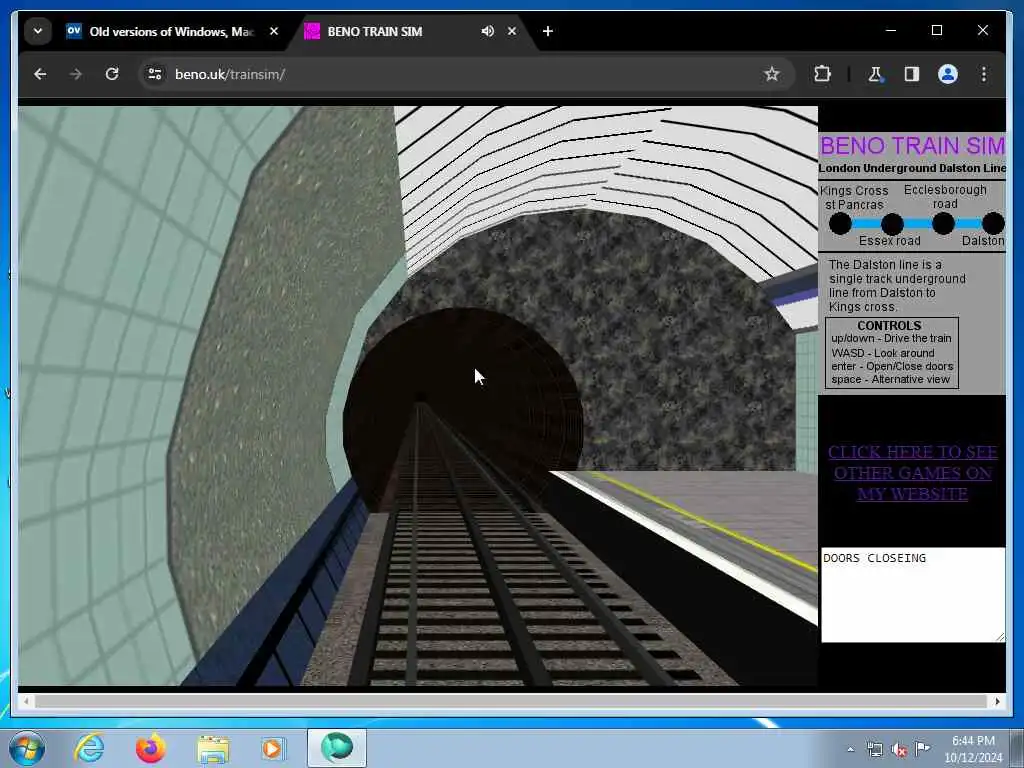The image size is (1024, 768).
Task: Launch Internet Explorer from taskbar
Action: (89, 748)
